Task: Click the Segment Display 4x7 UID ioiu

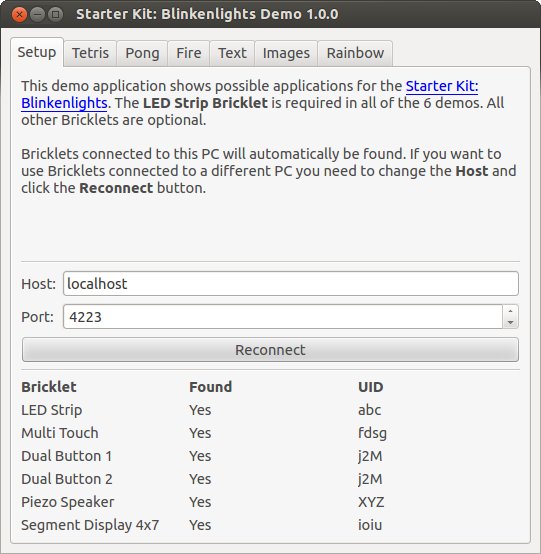Action: 370,525
